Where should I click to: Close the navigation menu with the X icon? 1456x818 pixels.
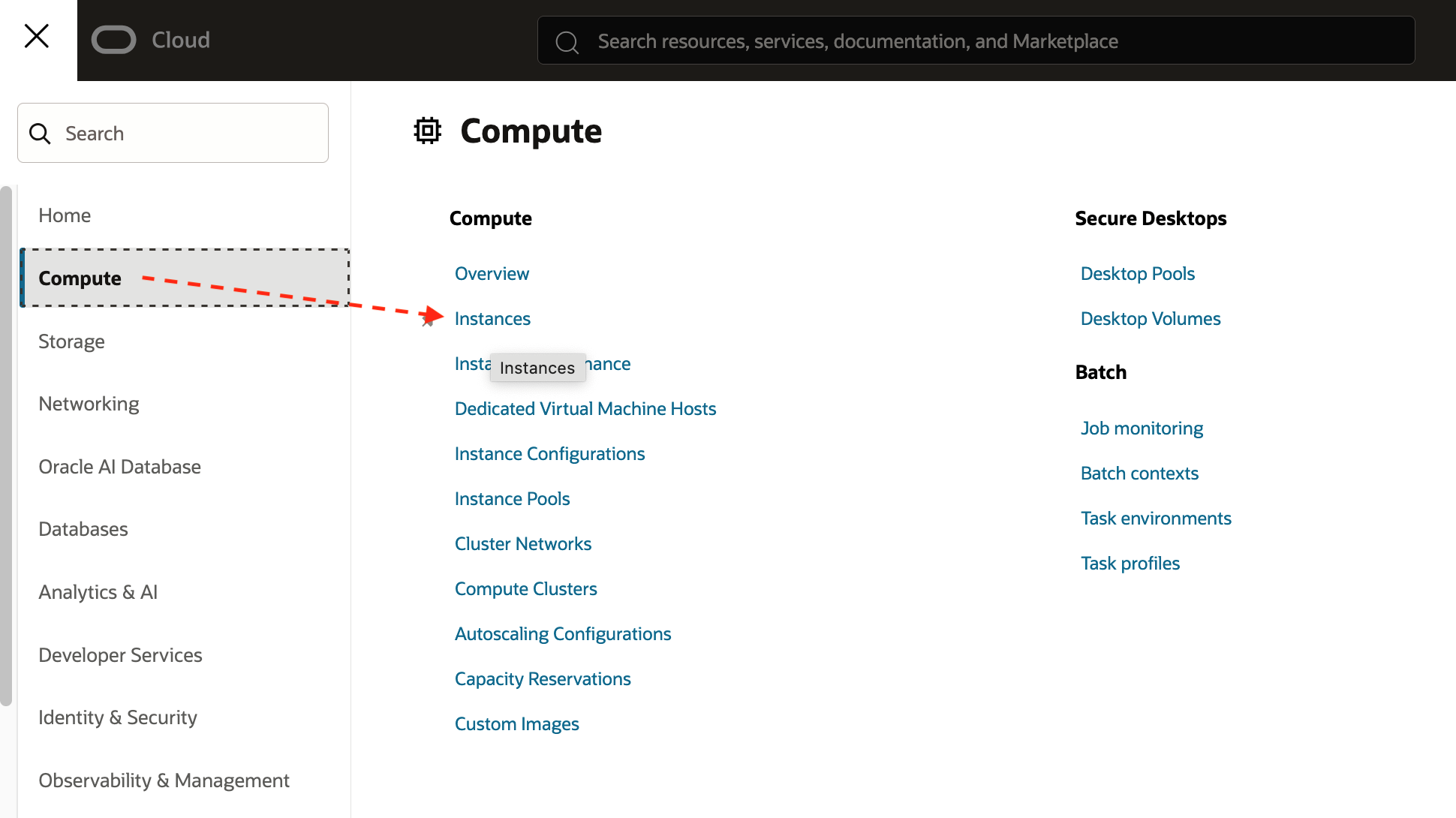[x=37, y=36]
